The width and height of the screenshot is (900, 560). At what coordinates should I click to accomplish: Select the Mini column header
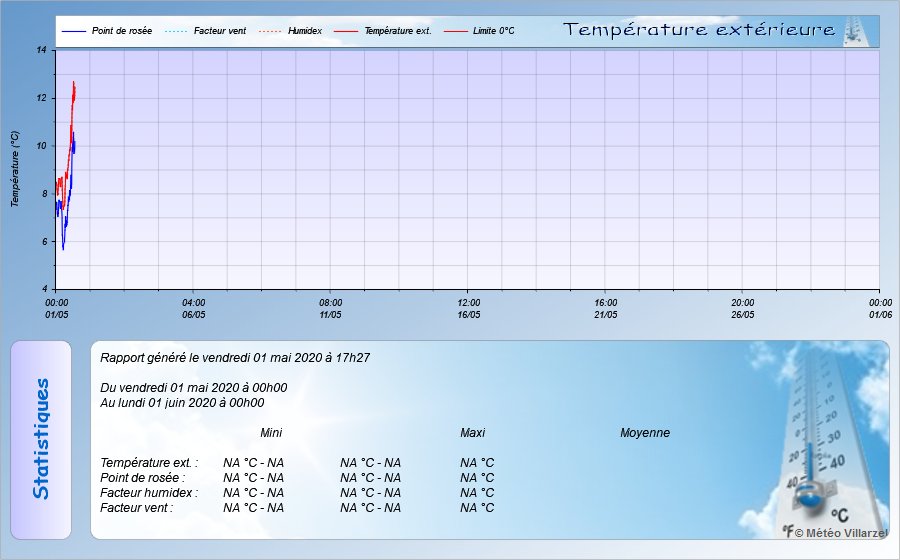tap(271, 433)
